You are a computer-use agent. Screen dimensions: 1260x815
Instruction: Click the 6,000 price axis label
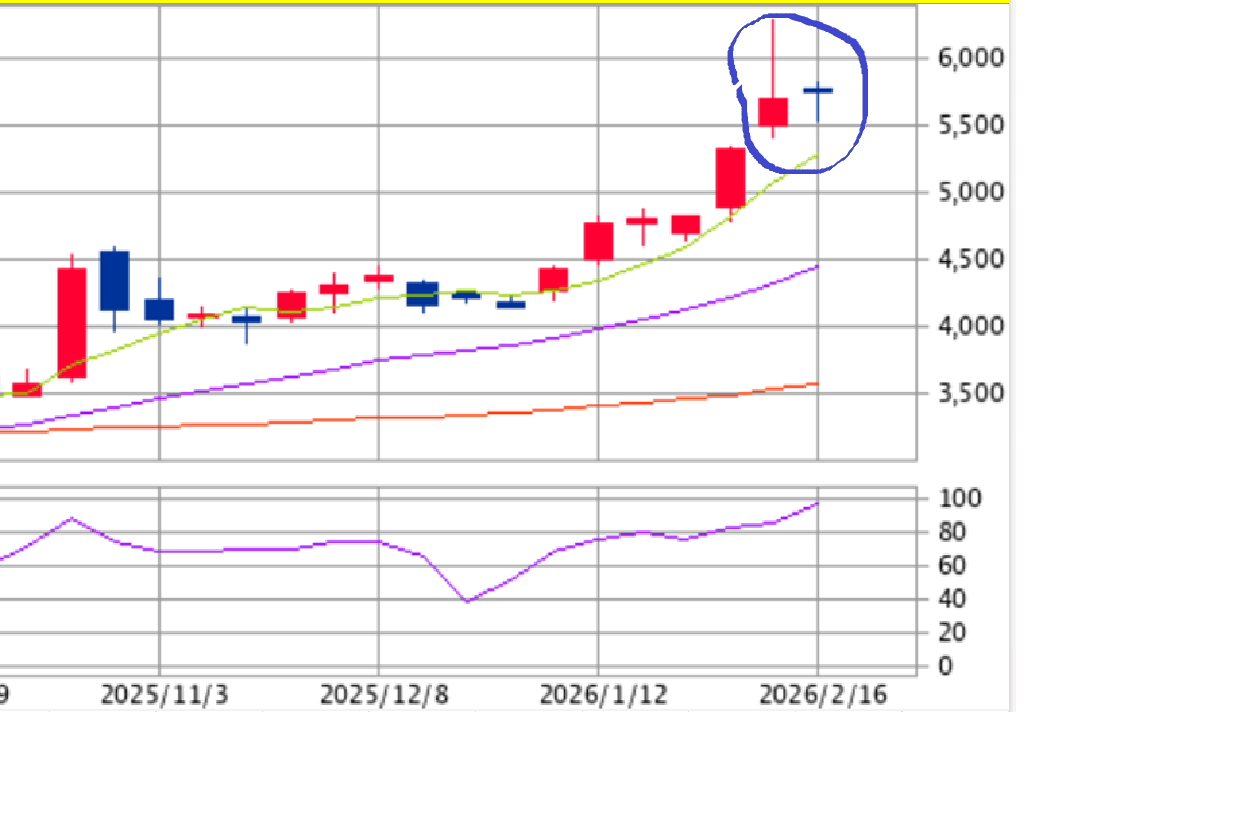(970, 58)
